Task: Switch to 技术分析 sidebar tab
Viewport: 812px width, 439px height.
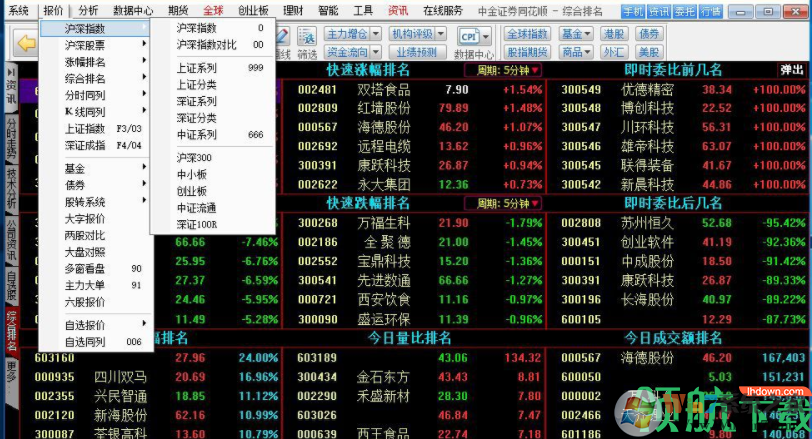Action: point(11,187)
